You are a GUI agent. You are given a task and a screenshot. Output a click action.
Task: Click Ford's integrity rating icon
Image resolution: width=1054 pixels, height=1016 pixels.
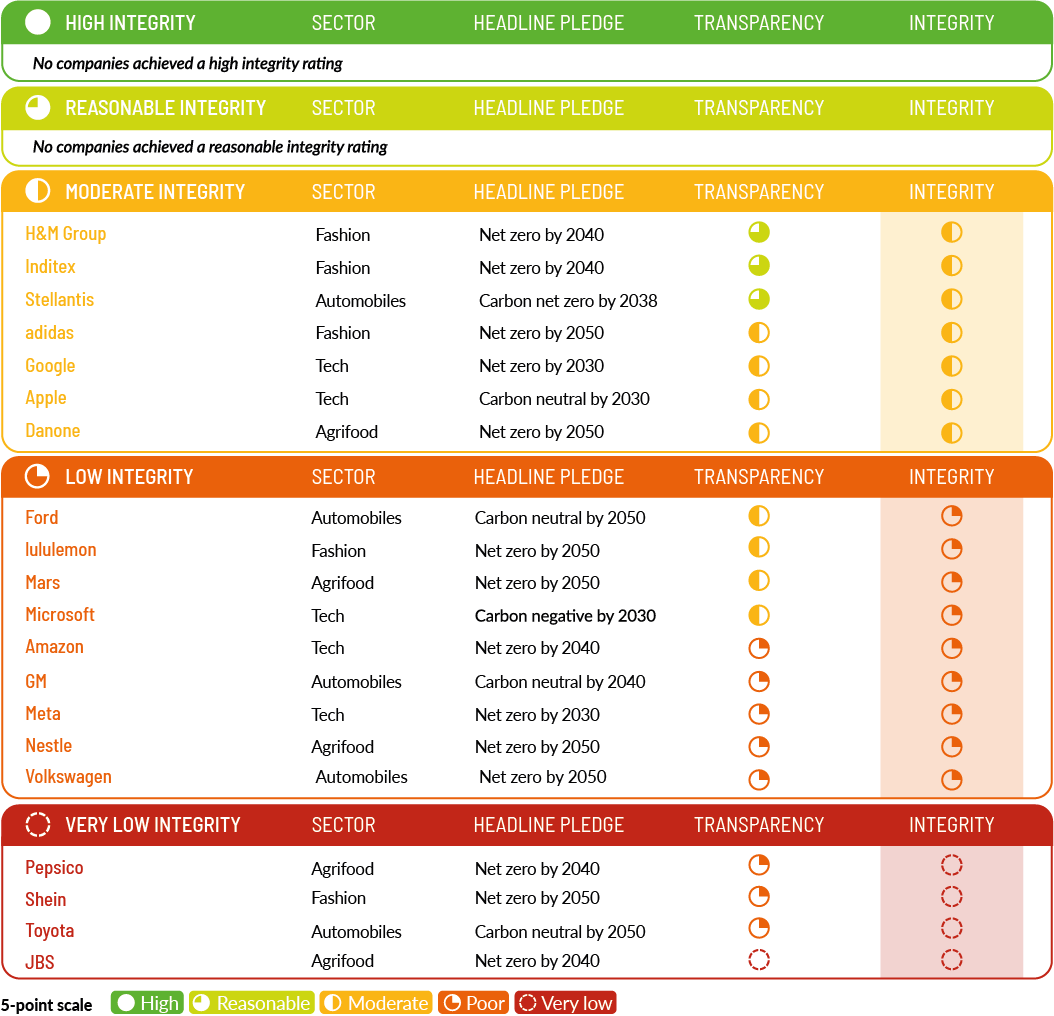(951, 516)
